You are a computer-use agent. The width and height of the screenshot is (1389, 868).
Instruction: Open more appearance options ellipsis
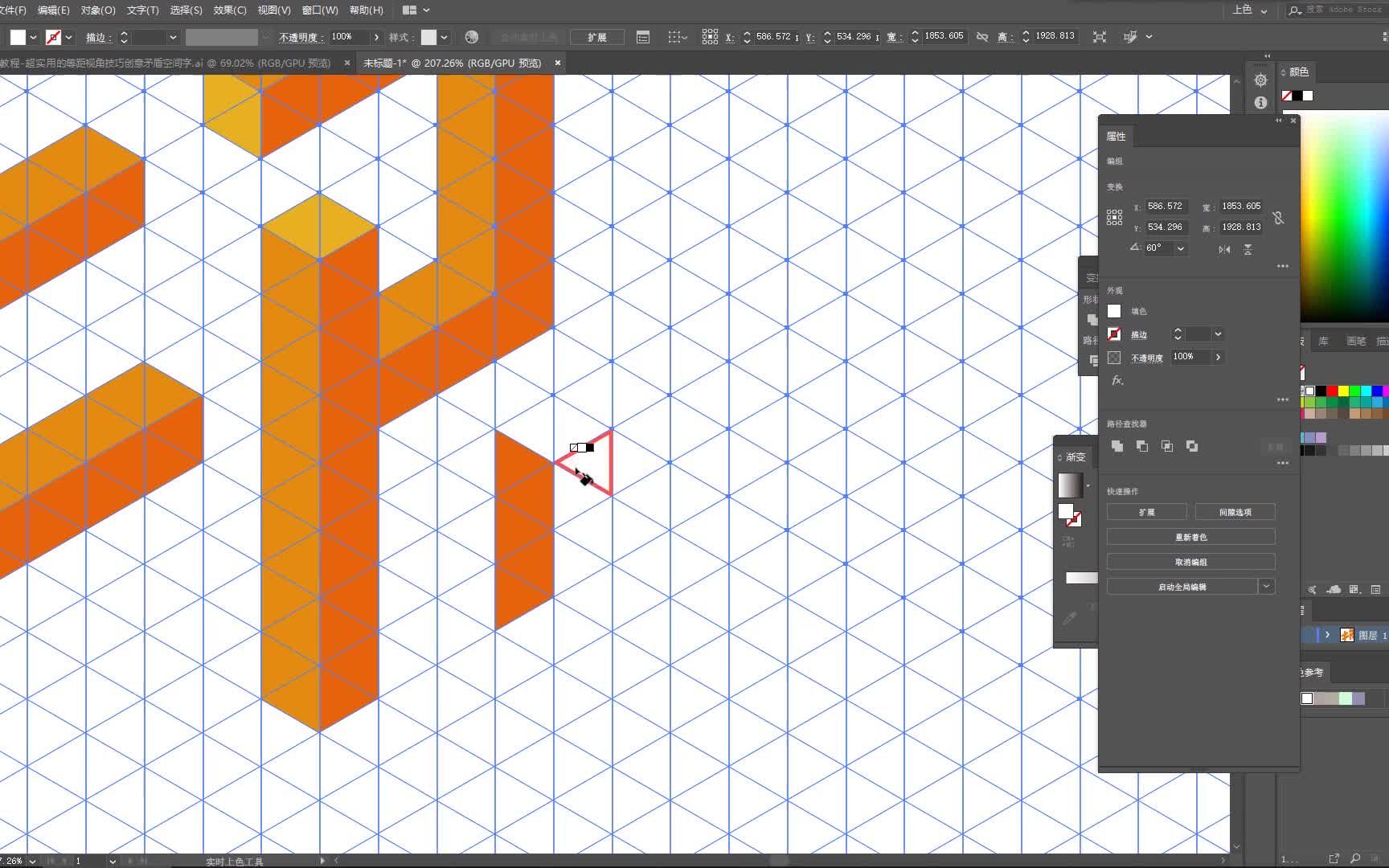[x=1283, y=399]
